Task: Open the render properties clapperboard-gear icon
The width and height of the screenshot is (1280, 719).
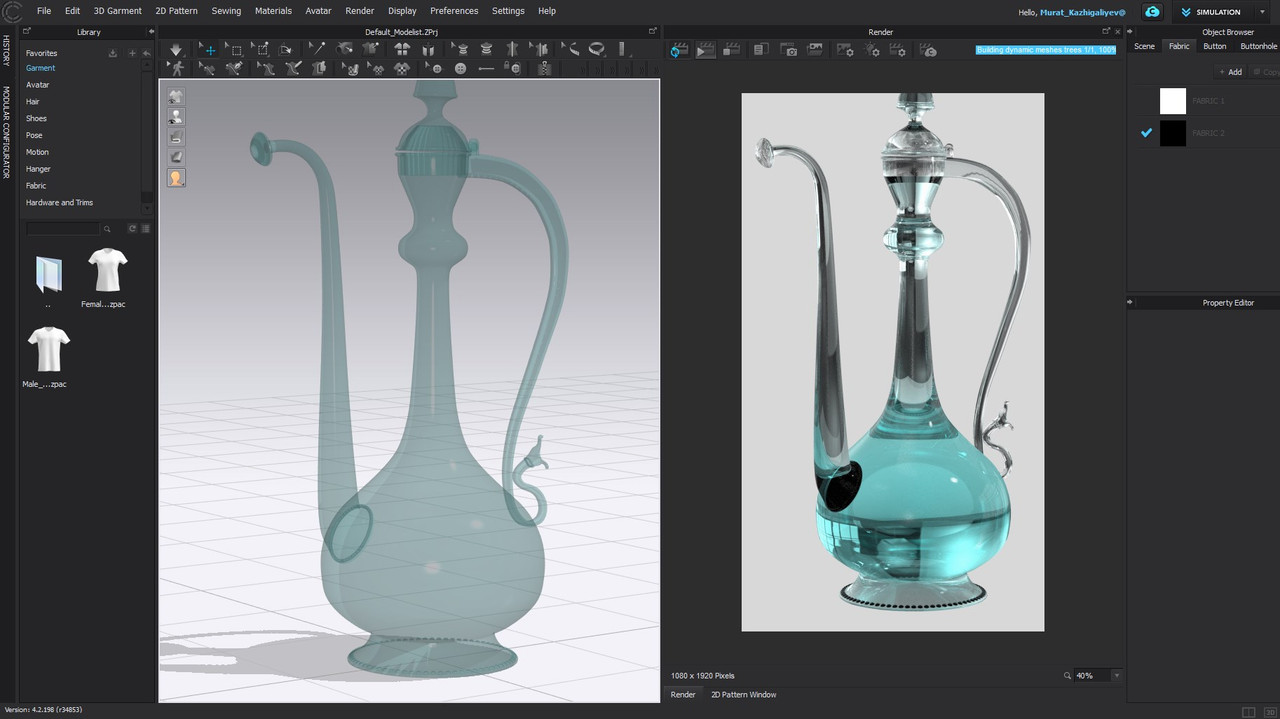Action: coord(897,50)
